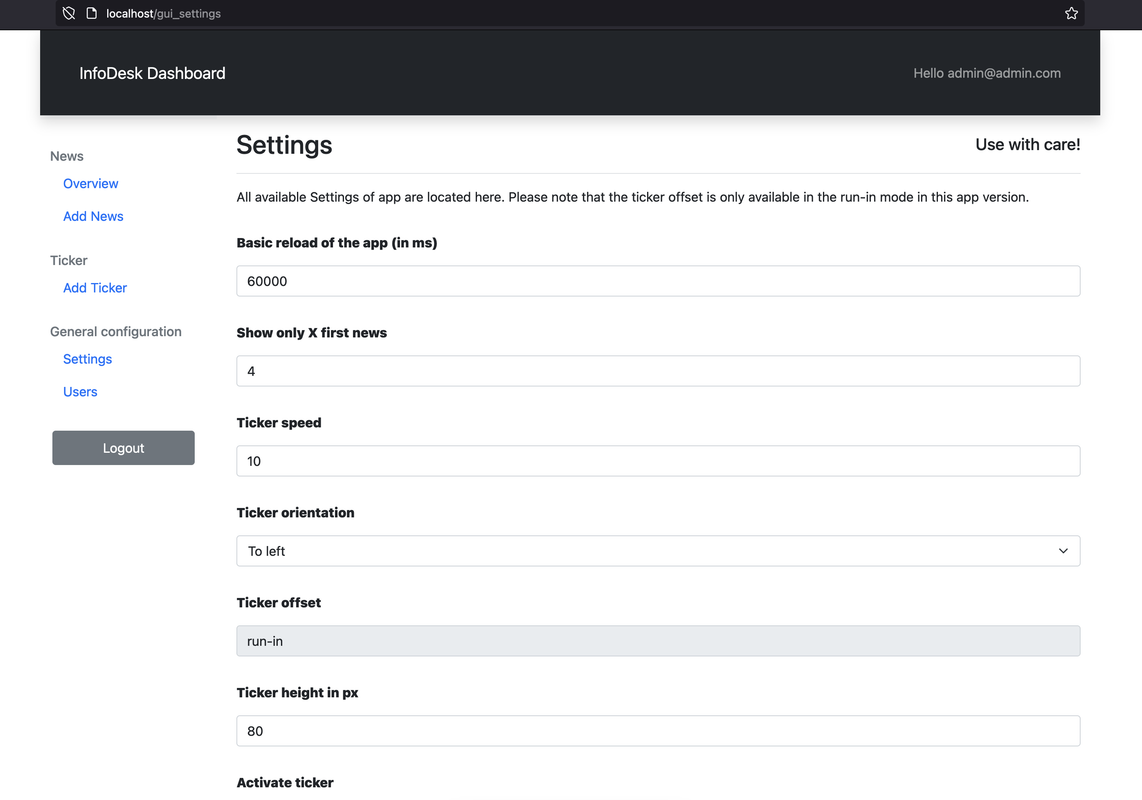Click the InfoDesk Dashboard brand title
The height and width of the screenshot is (800, 1142).
(x=152, y=73)
